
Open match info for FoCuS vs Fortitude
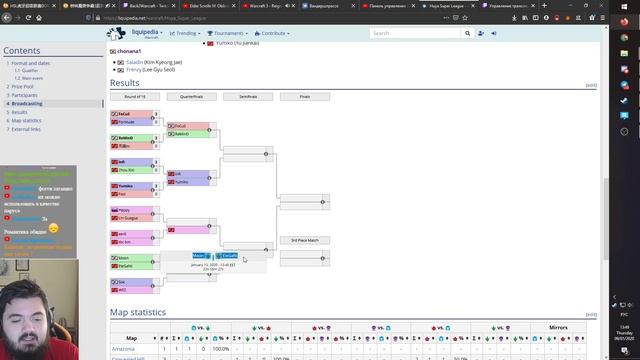pos(153,118)
